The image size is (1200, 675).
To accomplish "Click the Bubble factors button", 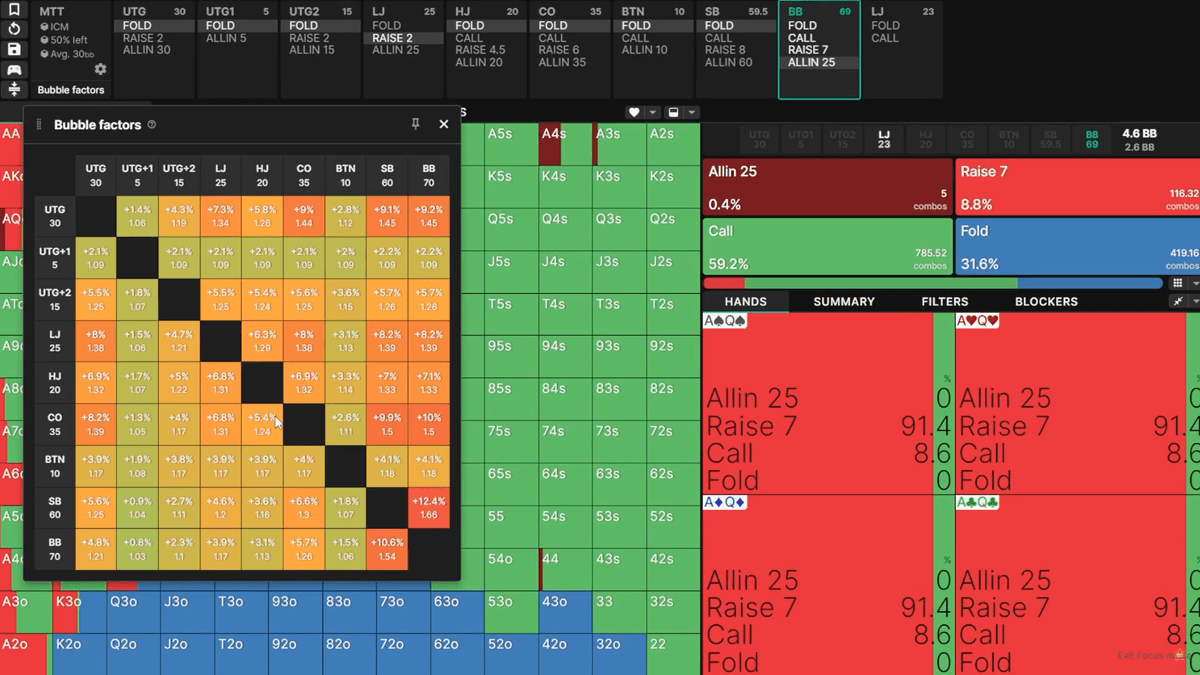I will click(71, 90).
